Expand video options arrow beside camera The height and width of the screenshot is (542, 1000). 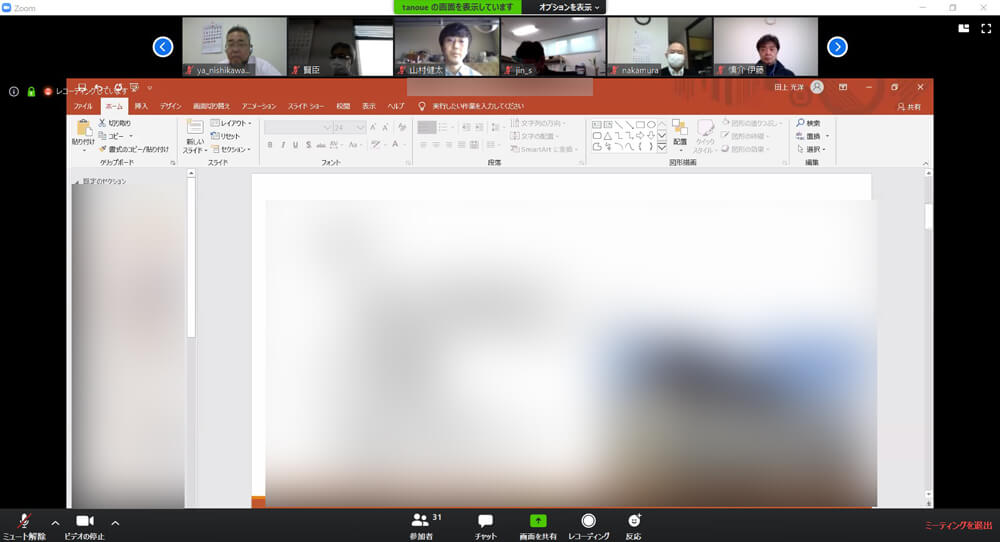(115, 522)
